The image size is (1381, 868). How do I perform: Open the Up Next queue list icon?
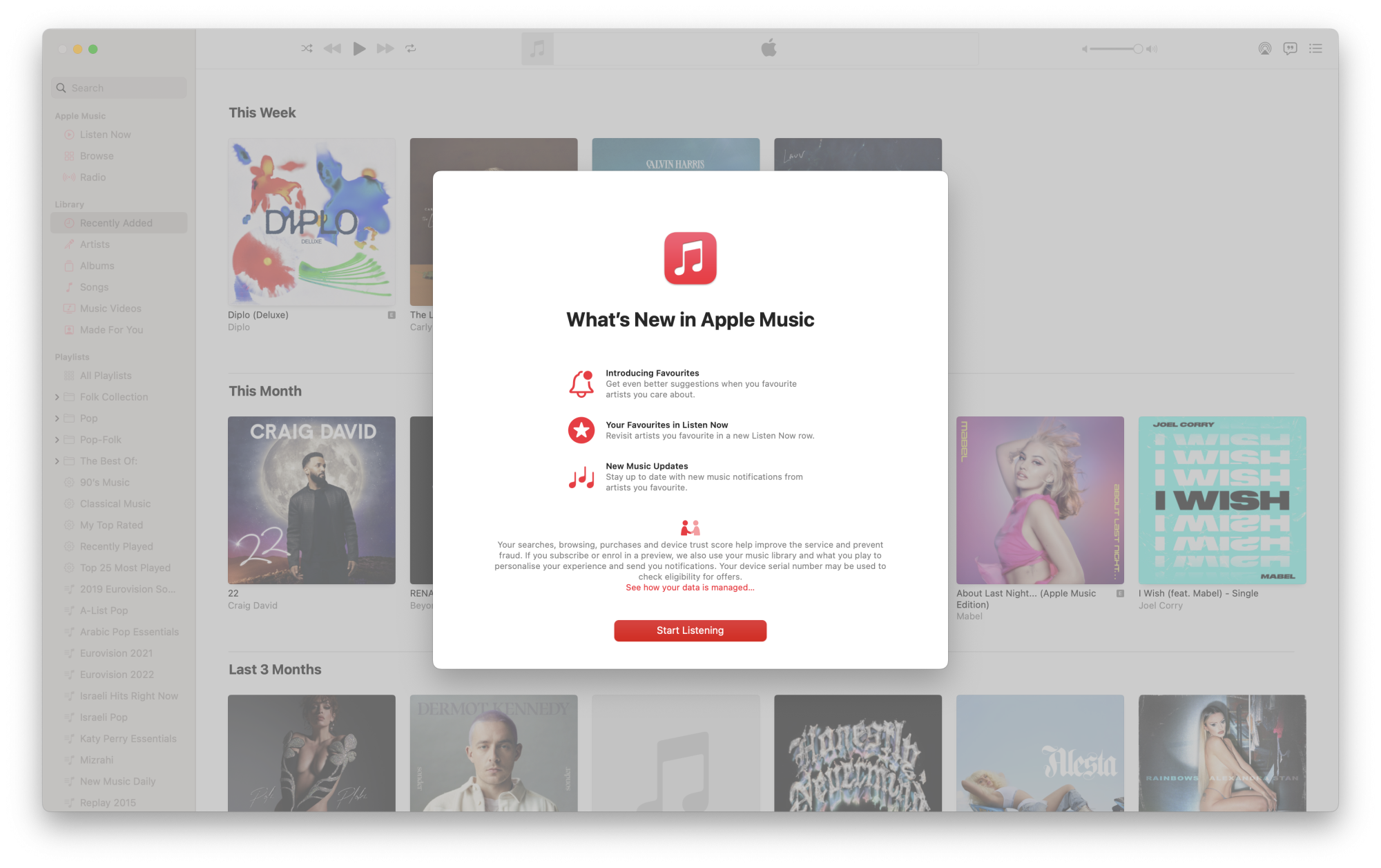click(1315, 48)
